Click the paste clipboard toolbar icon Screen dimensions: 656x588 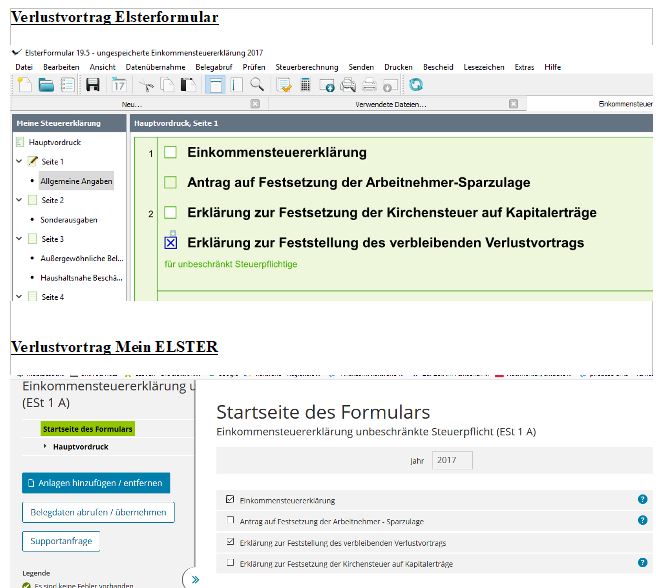188,85
